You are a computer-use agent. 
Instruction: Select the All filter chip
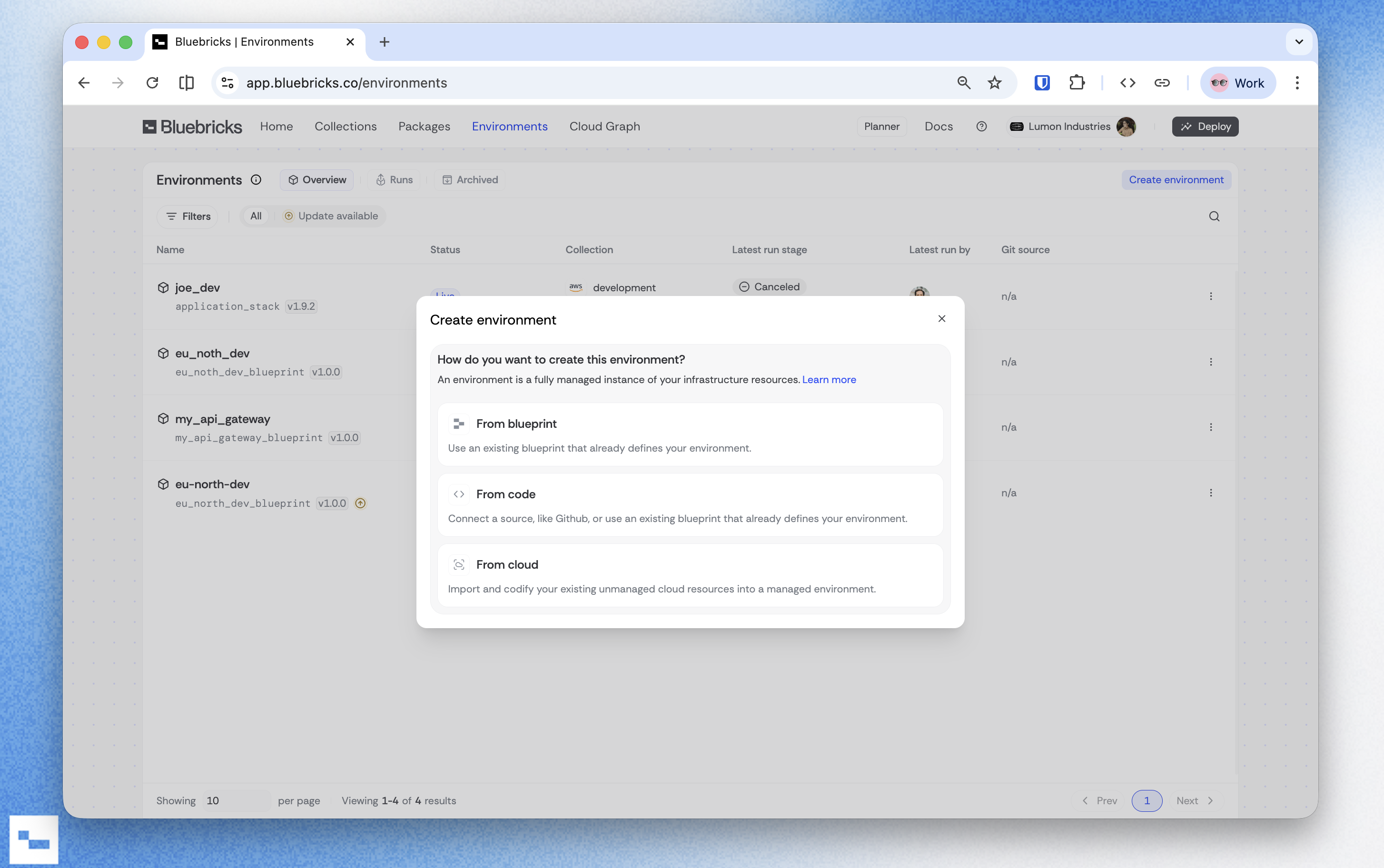[x=256, y=216]
